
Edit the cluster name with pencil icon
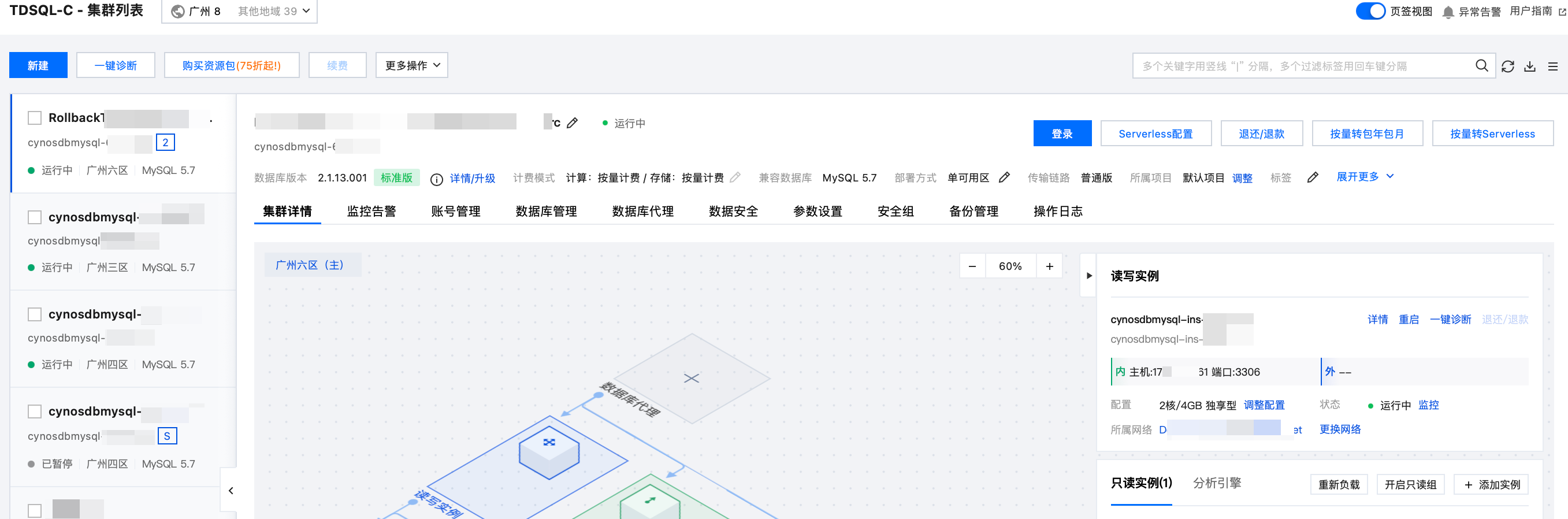click(572, 123)
